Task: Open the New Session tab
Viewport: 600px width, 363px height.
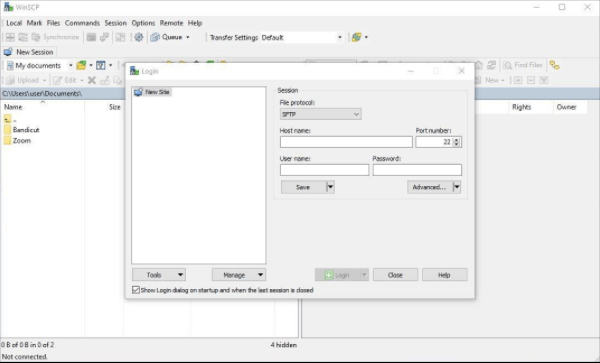Action: 29,52
